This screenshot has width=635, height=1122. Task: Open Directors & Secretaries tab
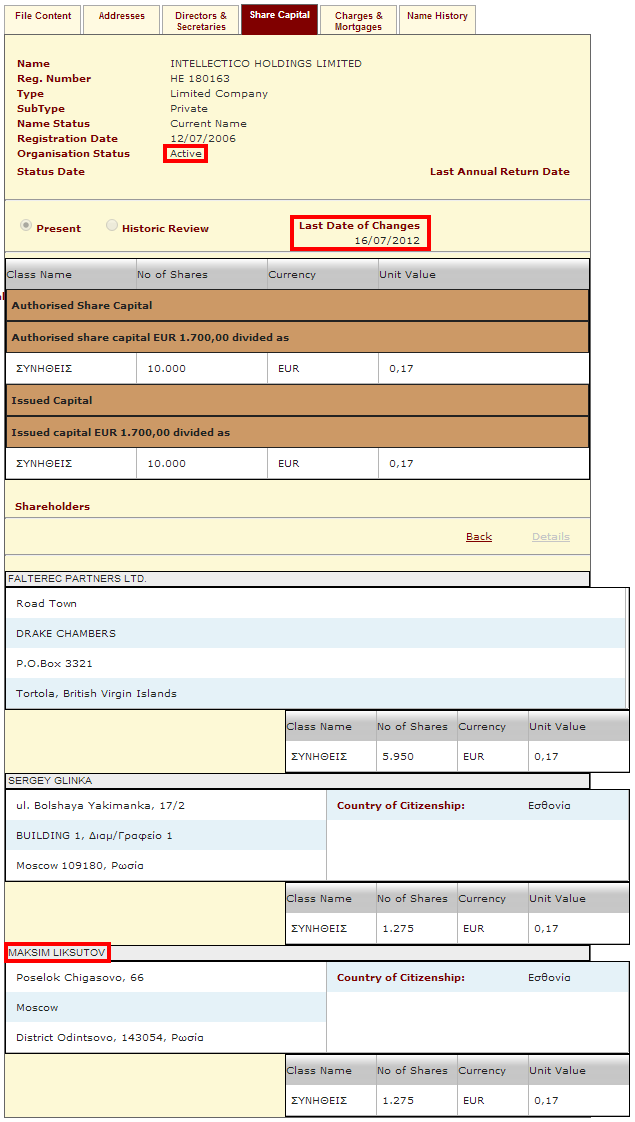pos(200,19)
